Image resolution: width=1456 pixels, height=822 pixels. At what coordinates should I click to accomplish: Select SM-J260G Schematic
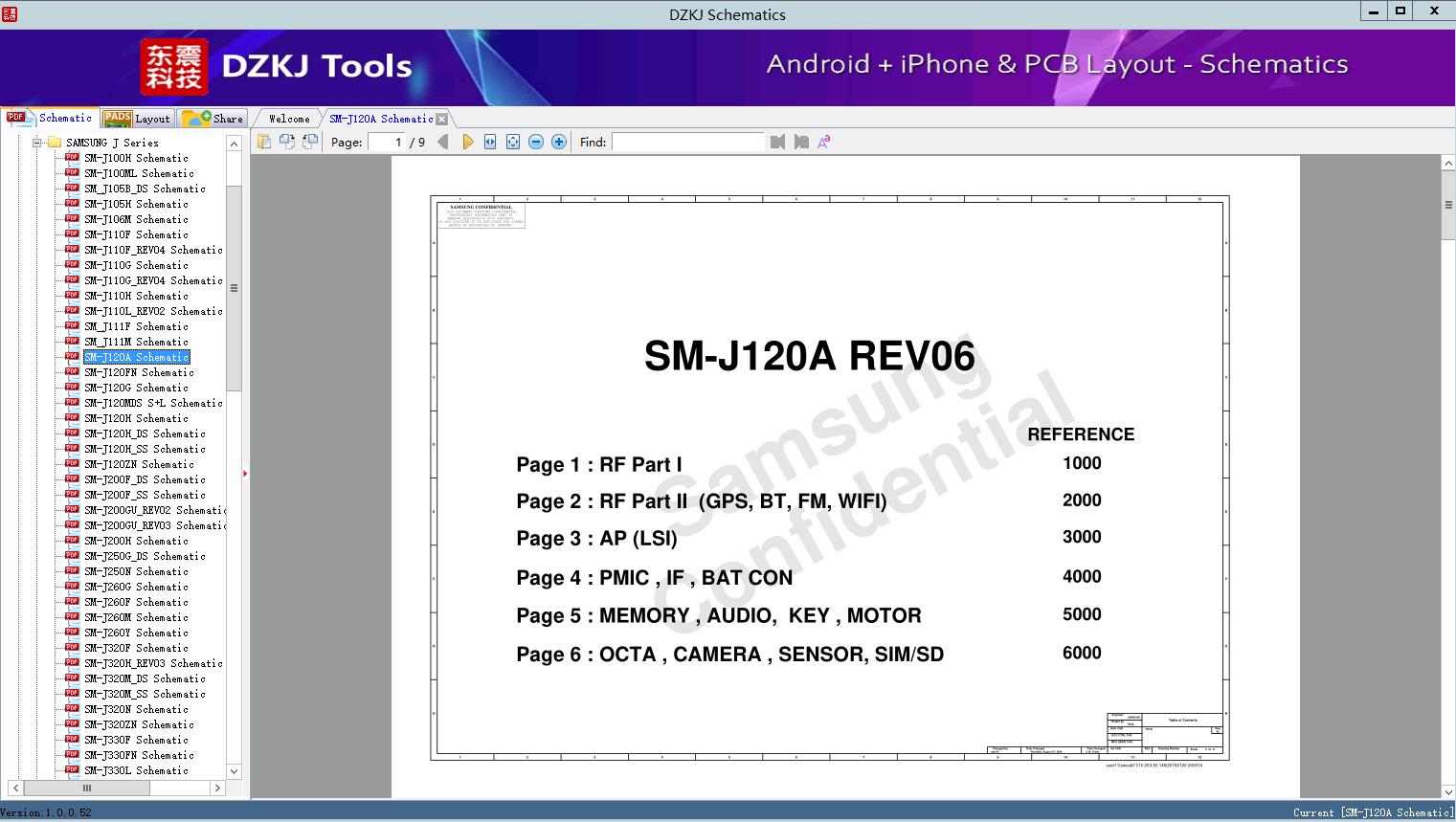(x=136, y=587)
